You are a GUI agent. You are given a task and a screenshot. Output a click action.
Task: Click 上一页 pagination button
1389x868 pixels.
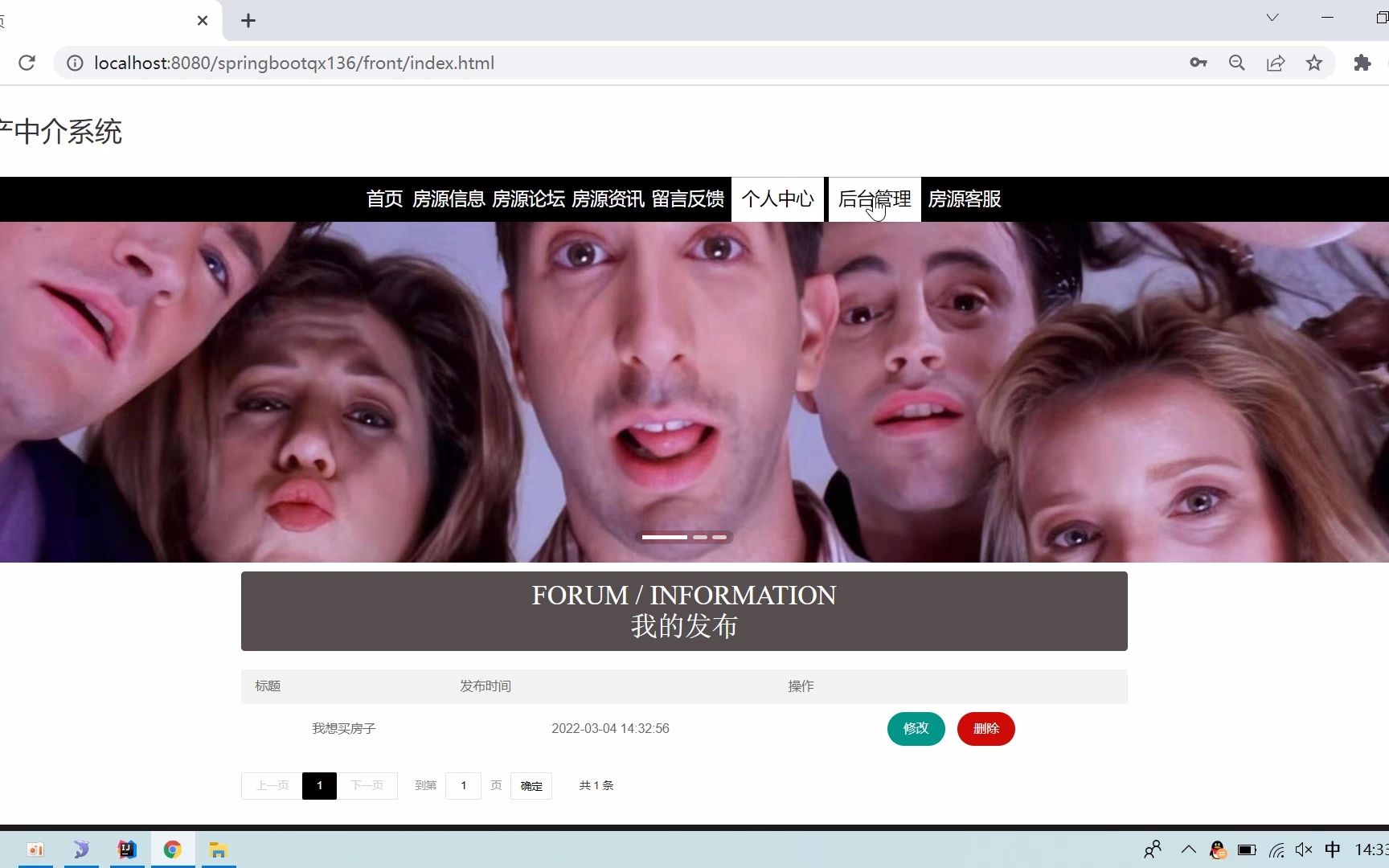[x=272, y=785]
